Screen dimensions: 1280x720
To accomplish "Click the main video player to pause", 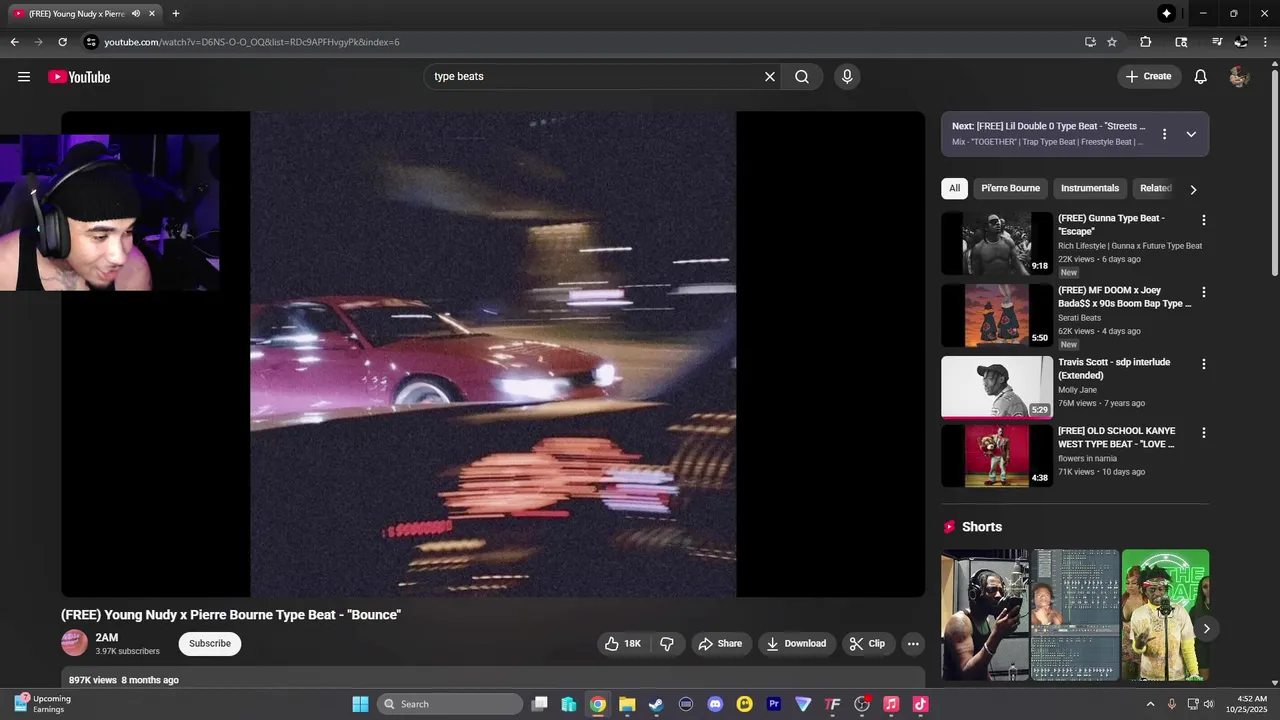I will click(493, 354).
